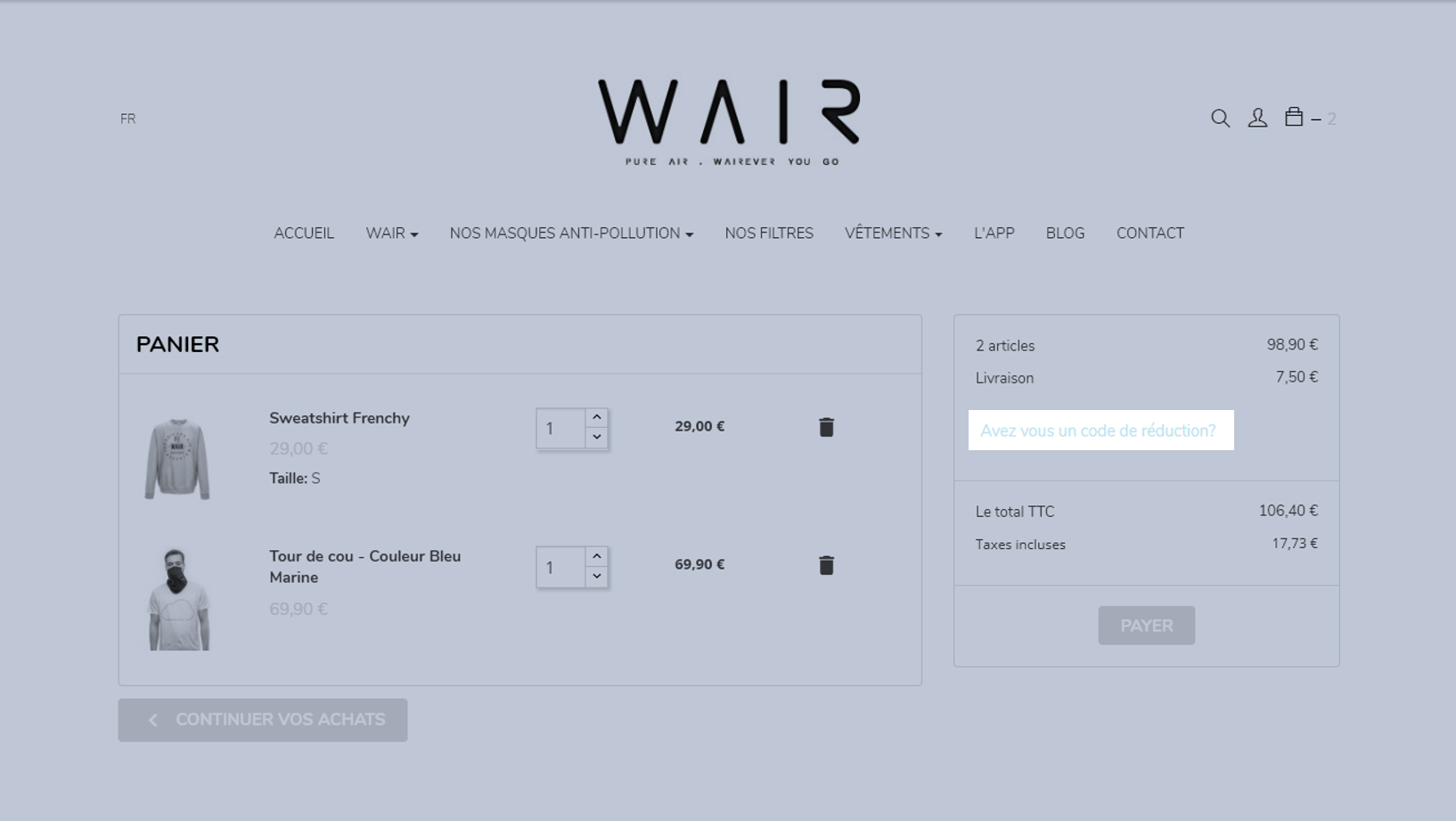Click the '17,73 €' taxes value
Image resolution: width=1456 pixels, height=821 pixels.
coord(1295,544)
